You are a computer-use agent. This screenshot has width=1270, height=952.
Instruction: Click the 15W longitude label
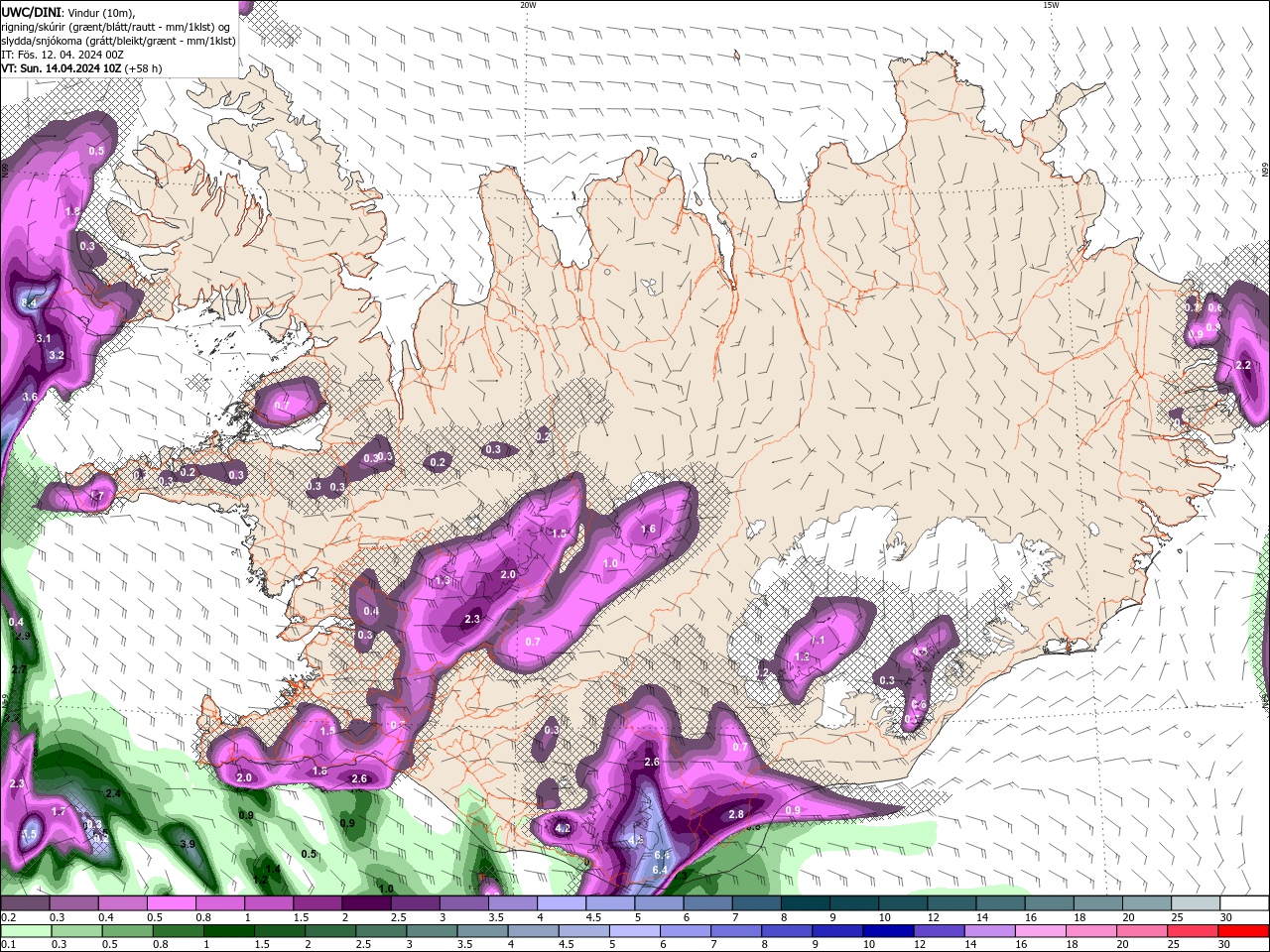[x=1051, y=5]
